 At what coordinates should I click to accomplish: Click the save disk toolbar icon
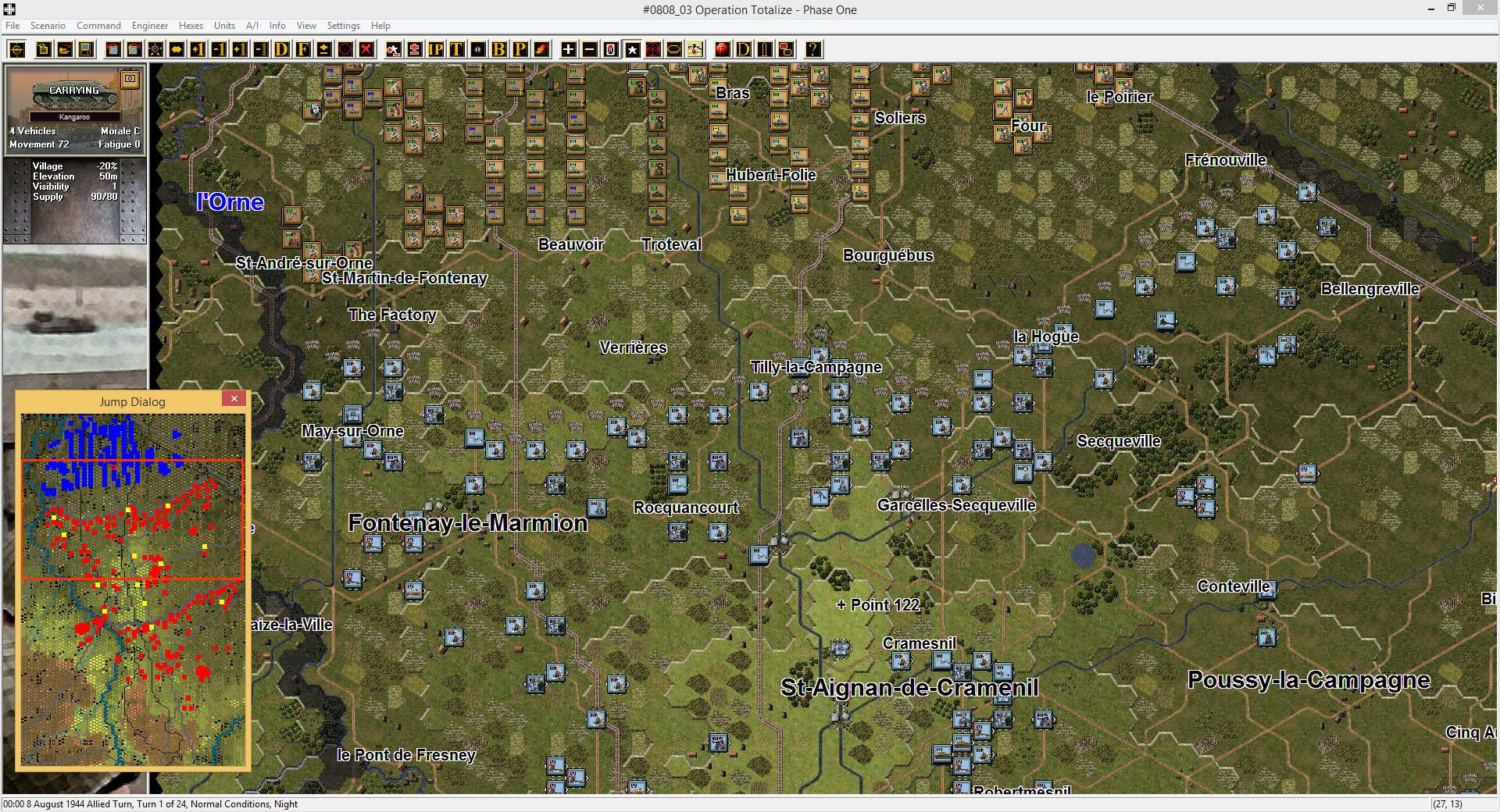(x=86, y=50)
